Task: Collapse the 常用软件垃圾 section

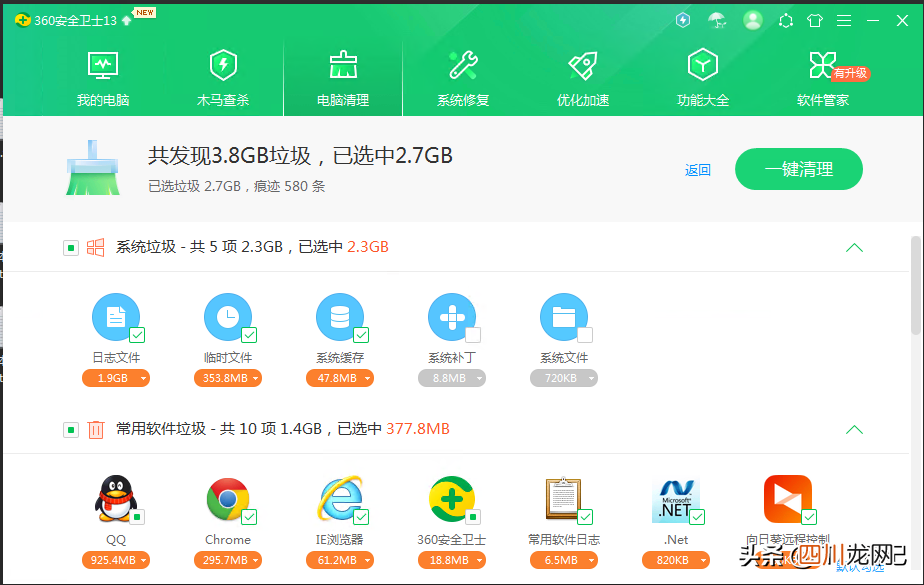Action: point(854,429)
